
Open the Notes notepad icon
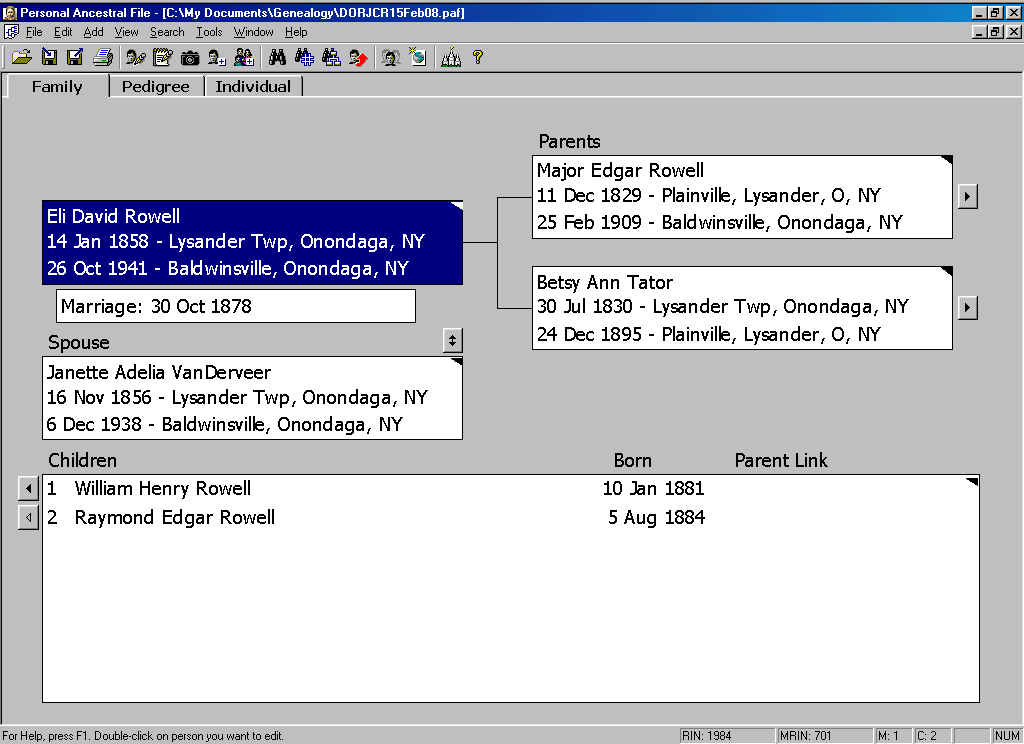coord(162,57)
